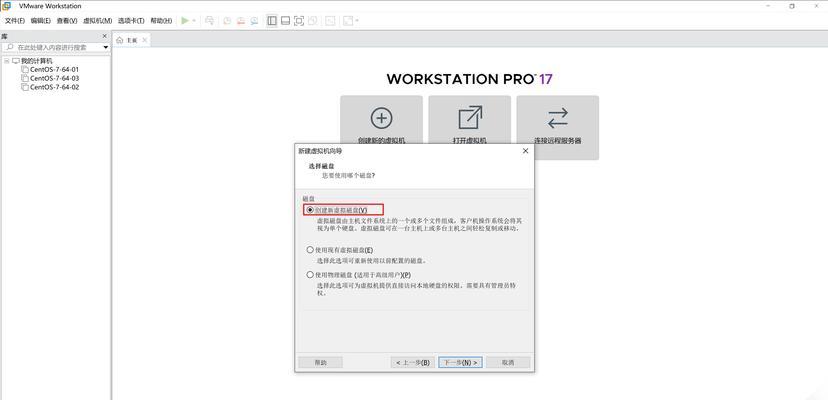The width and height of the screenshot is (828, 400).
Task: Close the 新建虚拟机向导 dialog
Action: click(x=525, y=151)
